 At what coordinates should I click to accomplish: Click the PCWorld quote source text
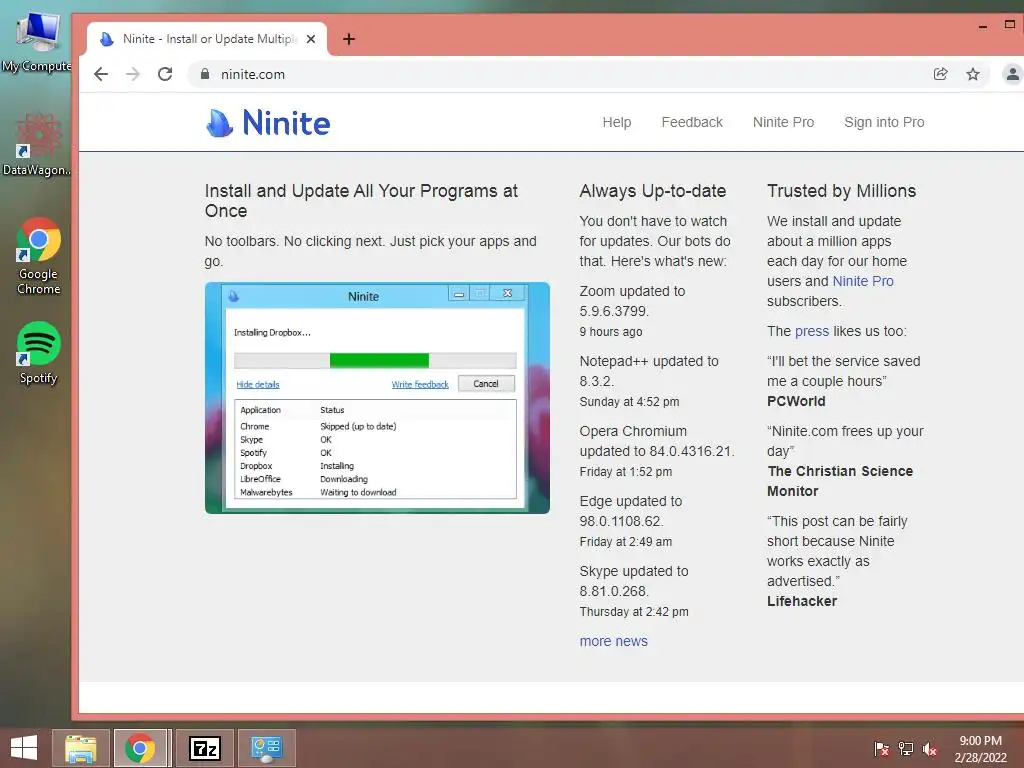[796, 401]
